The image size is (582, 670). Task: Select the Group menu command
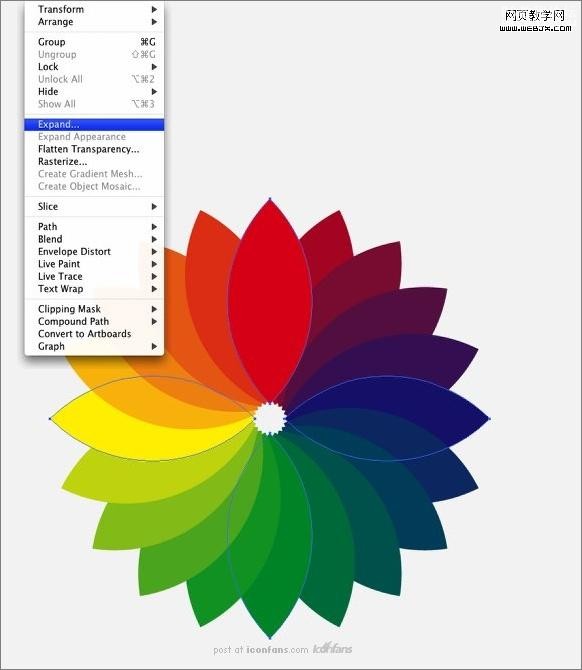coord(94,42)
